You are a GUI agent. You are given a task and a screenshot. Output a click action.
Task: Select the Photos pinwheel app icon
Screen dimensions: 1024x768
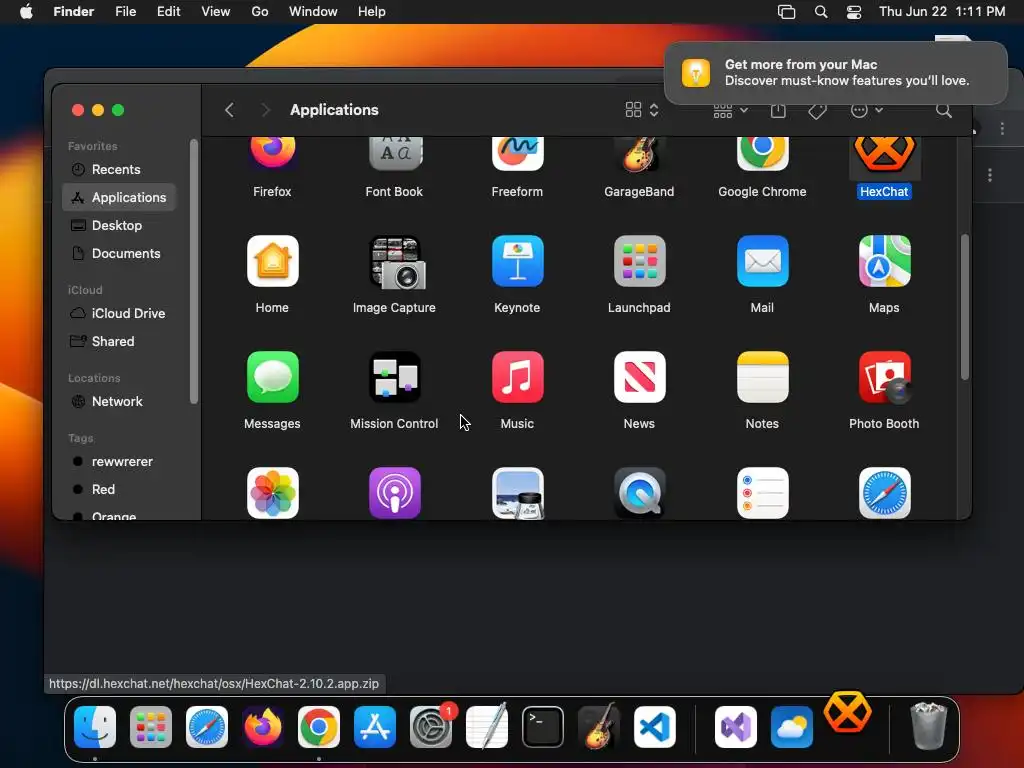pos(272,493)
